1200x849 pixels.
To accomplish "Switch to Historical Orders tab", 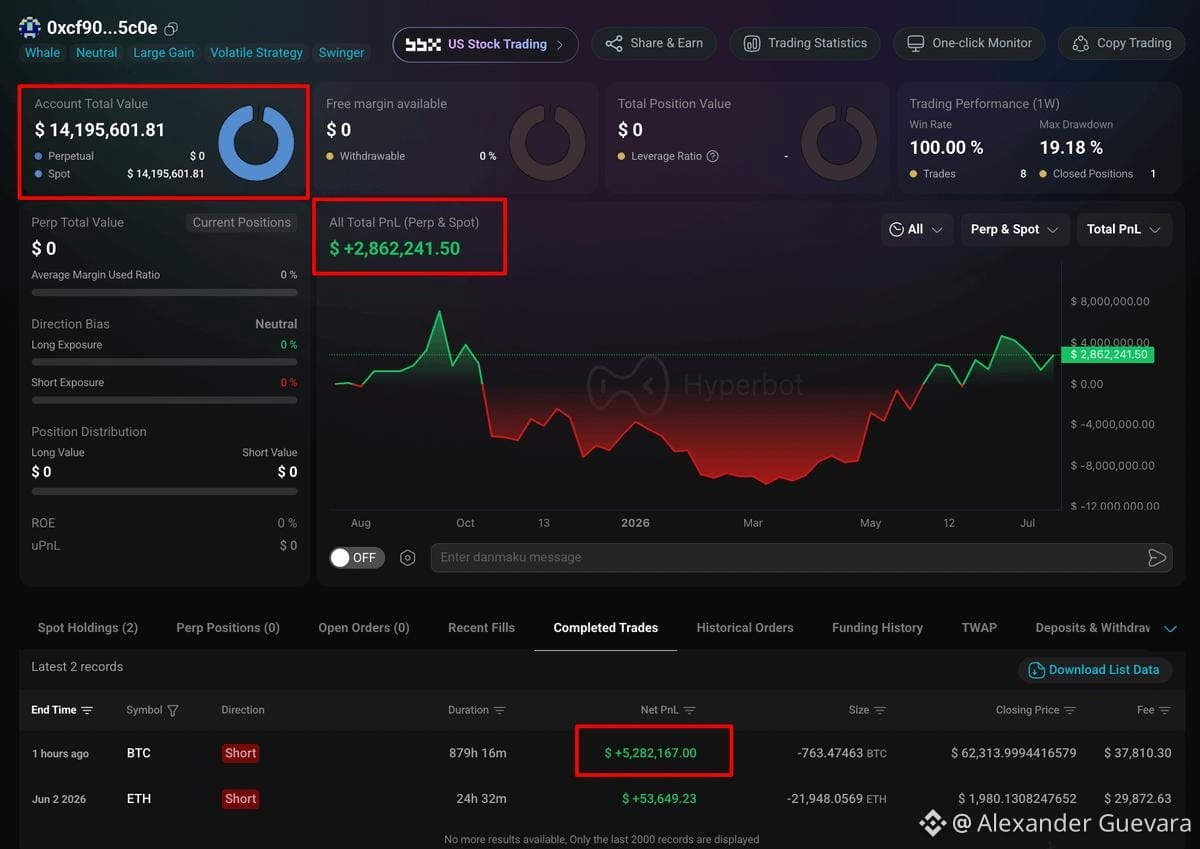I will click(745, 628).
